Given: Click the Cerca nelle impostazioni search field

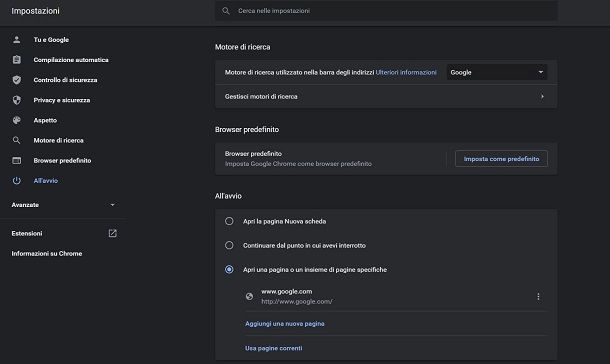Looking at the screenshot, I should 386,11.
